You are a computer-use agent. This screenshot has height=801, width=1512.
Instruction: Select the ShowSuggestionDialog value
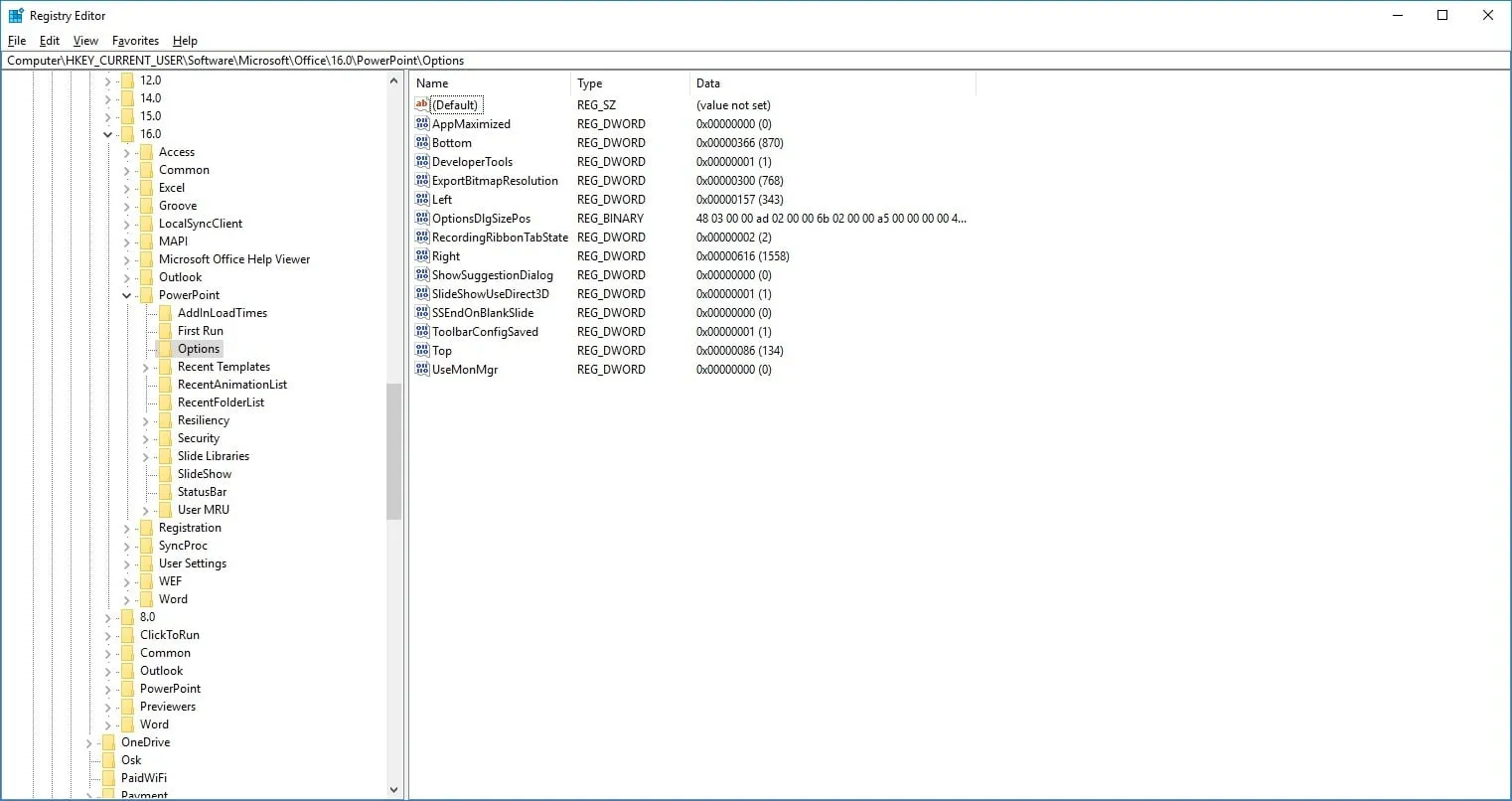[492, 275]
